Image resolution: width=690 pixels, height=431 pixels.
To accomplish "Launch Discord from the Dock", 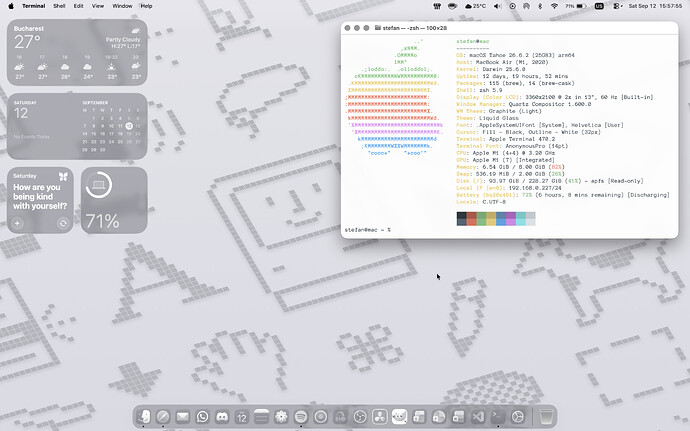I will pos(222,416).
